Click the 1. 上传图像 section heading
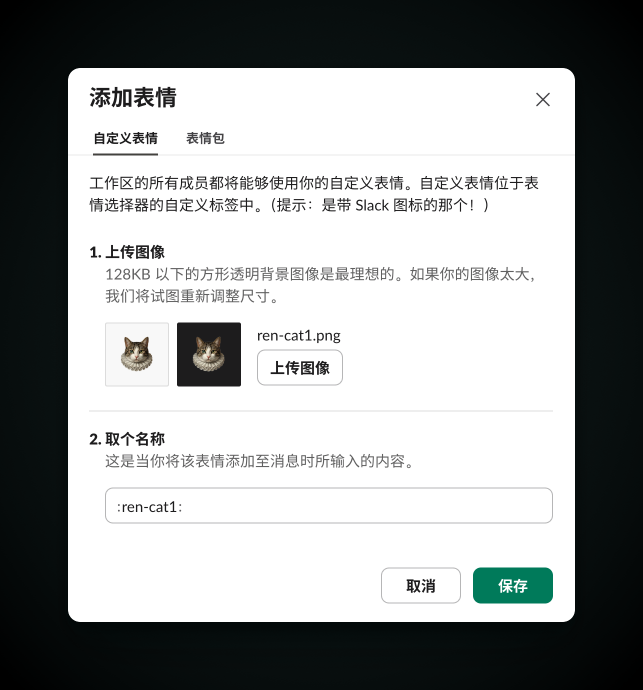Screen dimensions: 643x690 [x=127, y=252]
